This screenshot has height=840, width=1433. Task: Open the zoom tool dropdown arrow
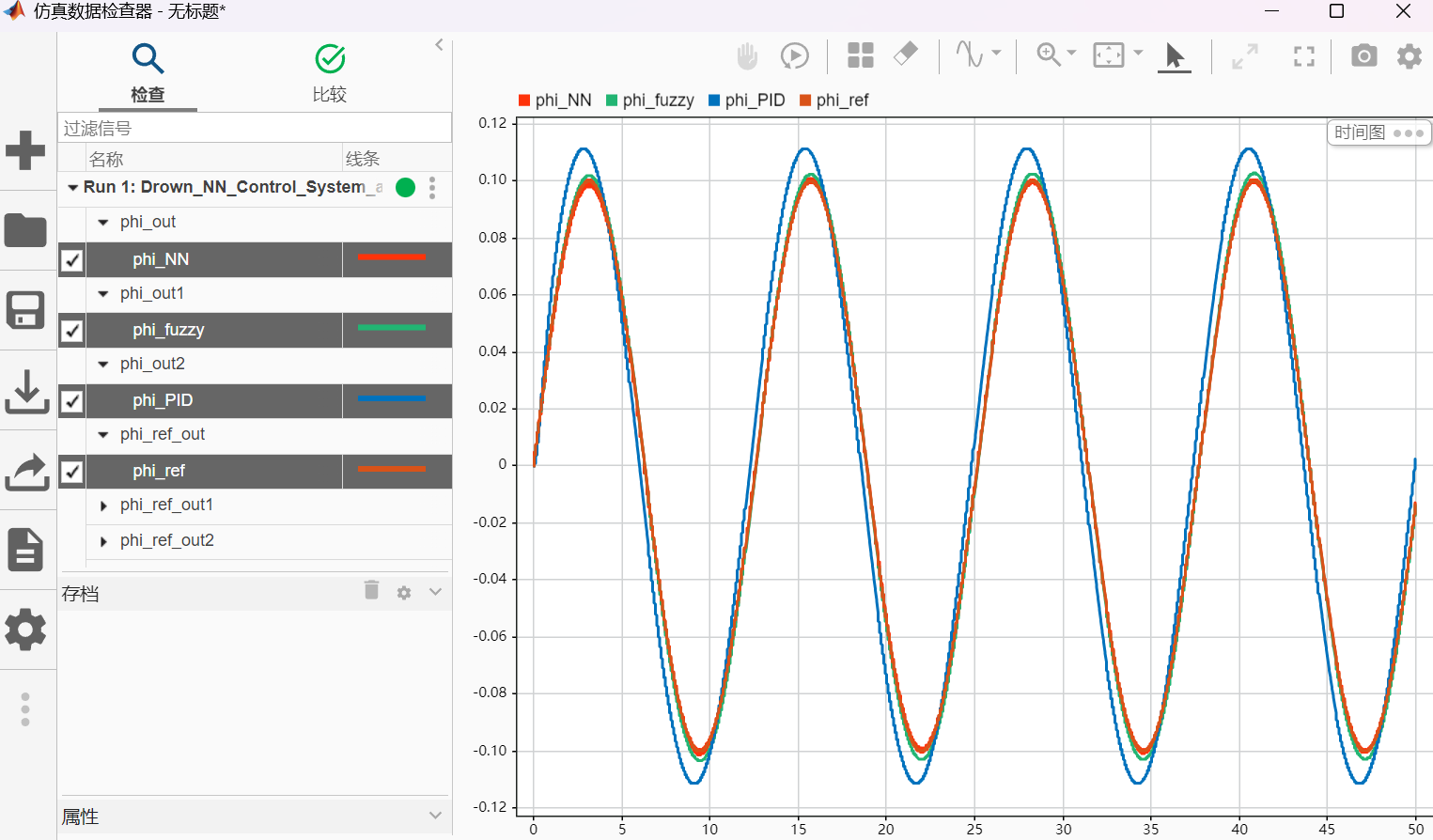click(x=1071, y=54)
